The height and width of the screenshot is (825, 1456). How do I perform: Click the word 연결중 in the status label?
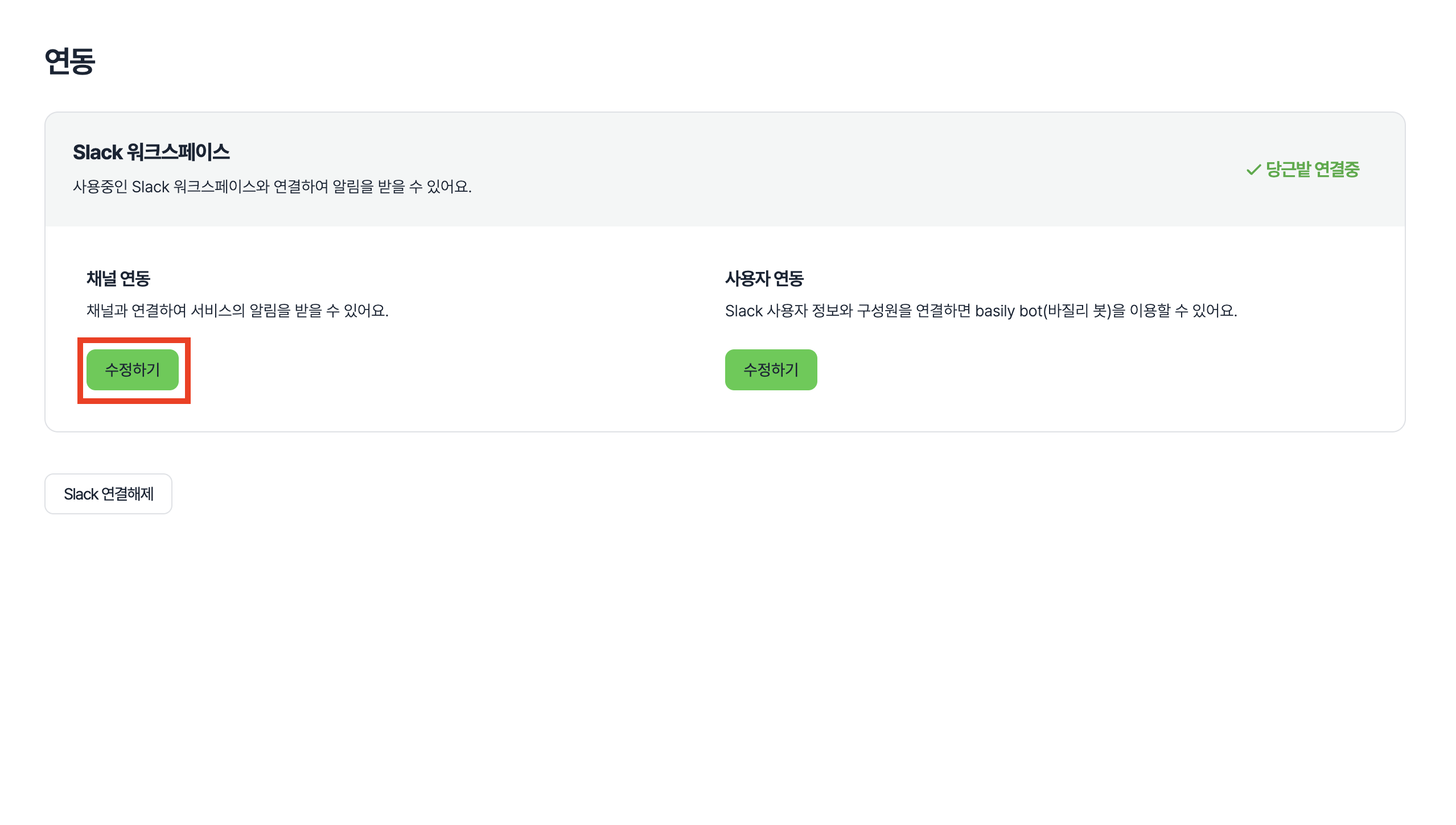[x=1337, y=170]
